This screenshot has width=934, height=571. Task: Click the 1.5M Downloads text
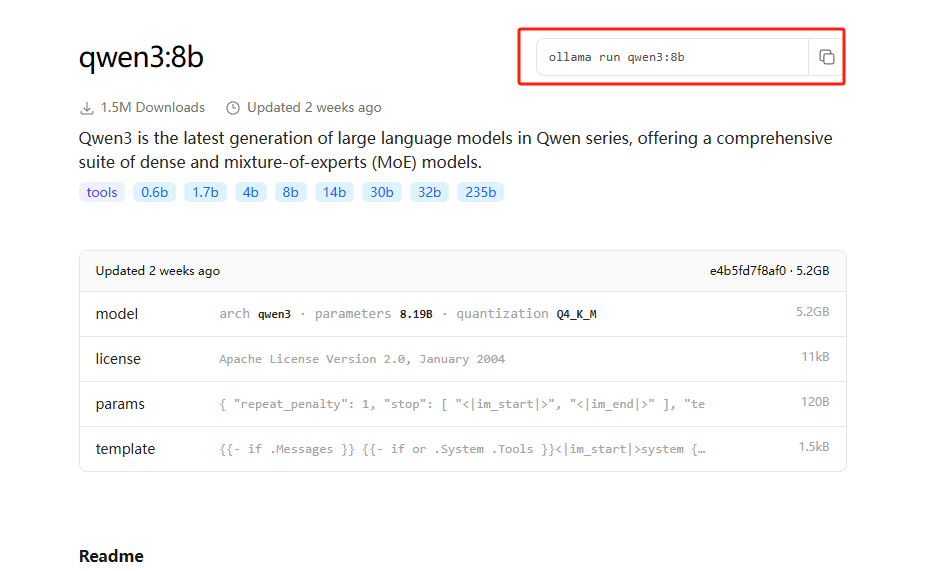coord(152,108)
